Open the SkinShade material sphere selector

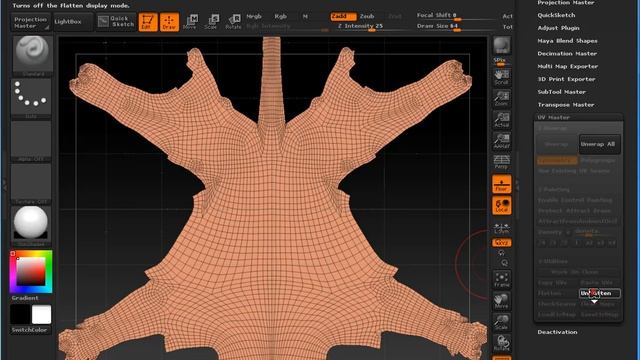tap(31, 226)
